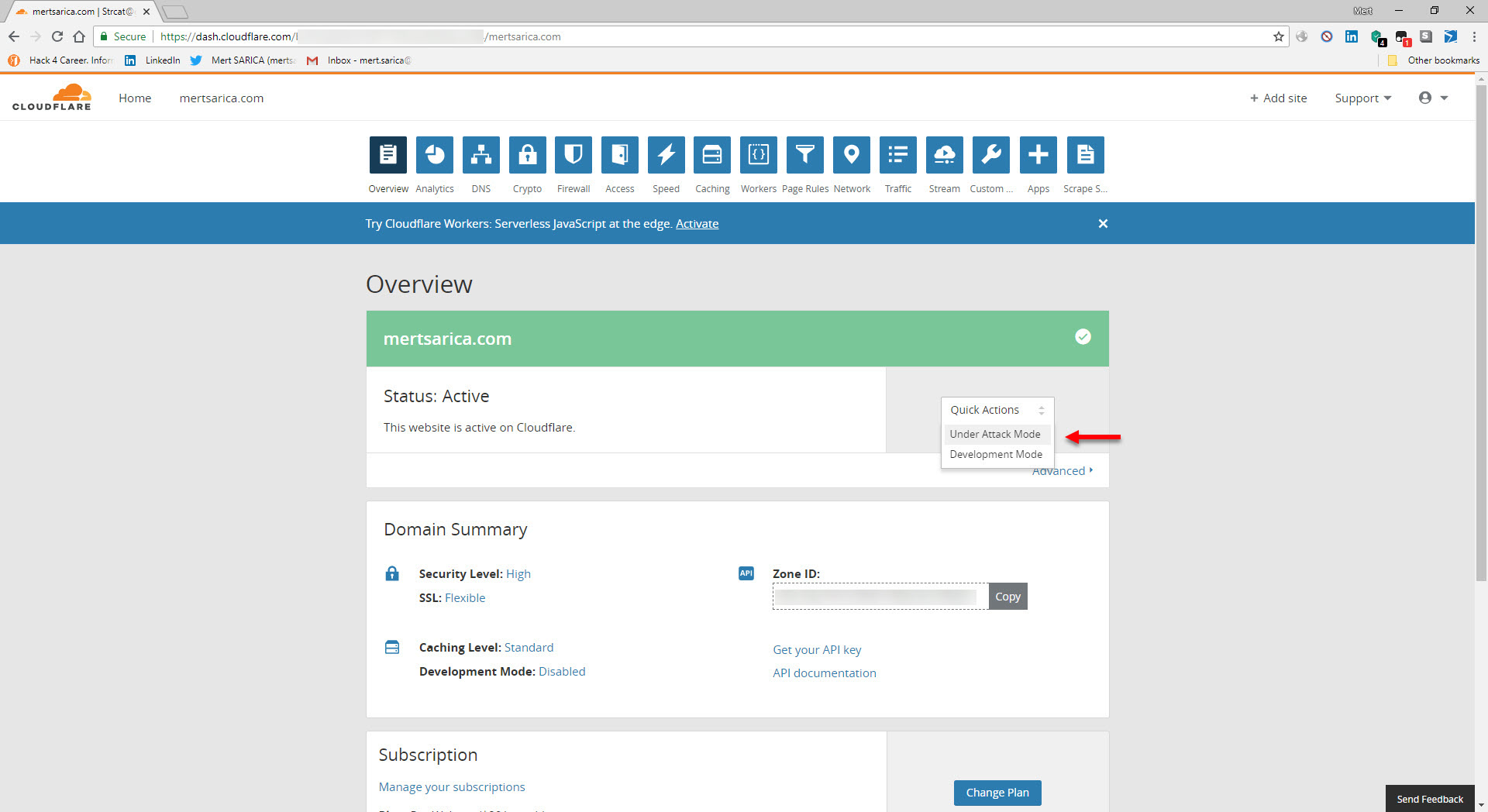Screen dimensions: 1488x812
Task: Open the Stream cloud icon
Action: [945, 155]
